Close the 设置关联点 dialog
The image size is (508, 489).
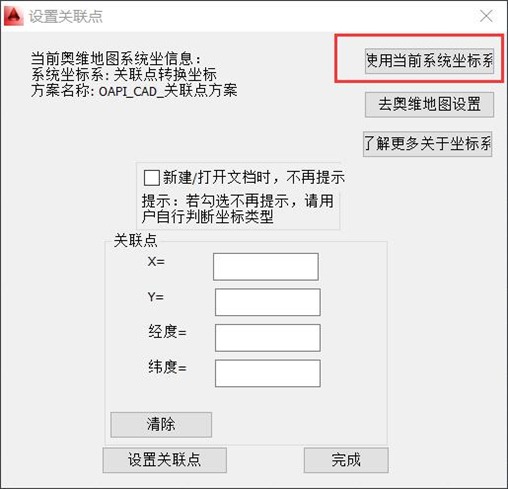(x=486, y=16)
